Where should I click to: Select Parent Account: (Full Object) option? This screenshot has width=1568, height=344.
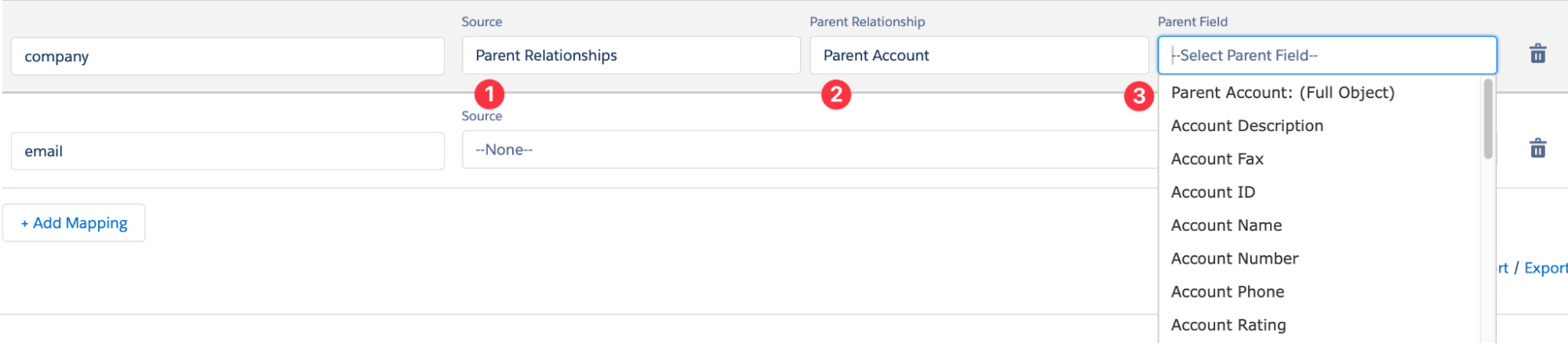click(1282, 93)
